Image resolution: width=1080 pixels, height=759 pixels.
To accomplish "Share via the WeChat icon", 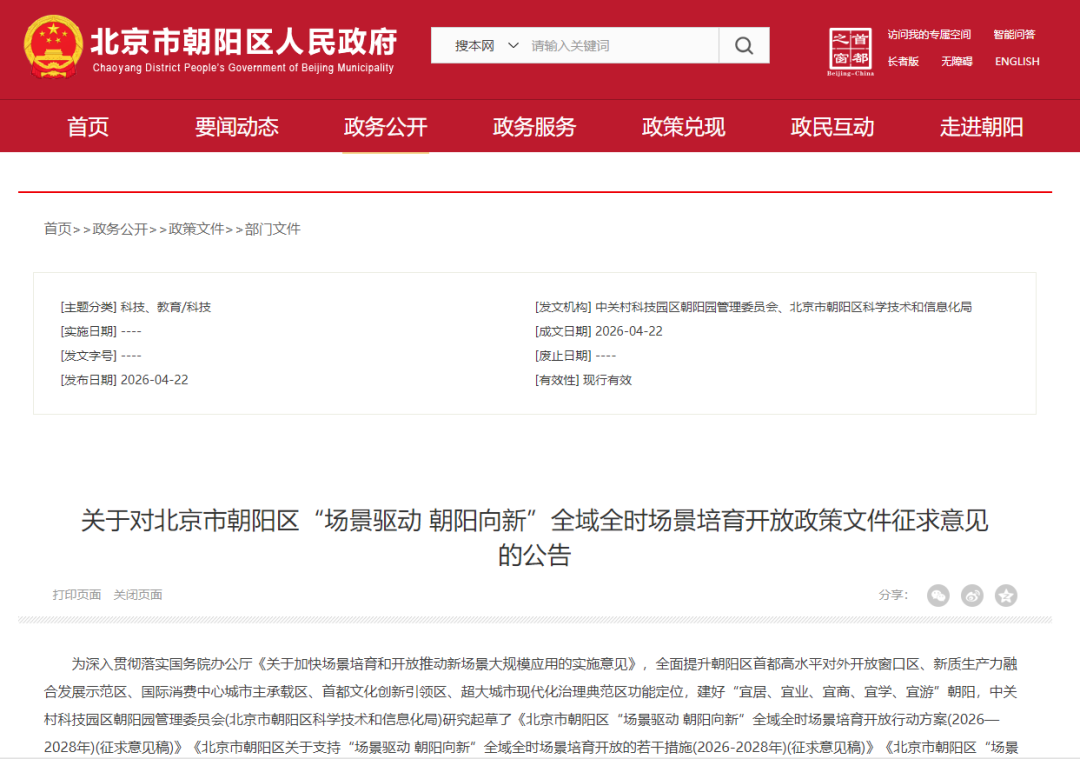I will [x=938, y=595].
